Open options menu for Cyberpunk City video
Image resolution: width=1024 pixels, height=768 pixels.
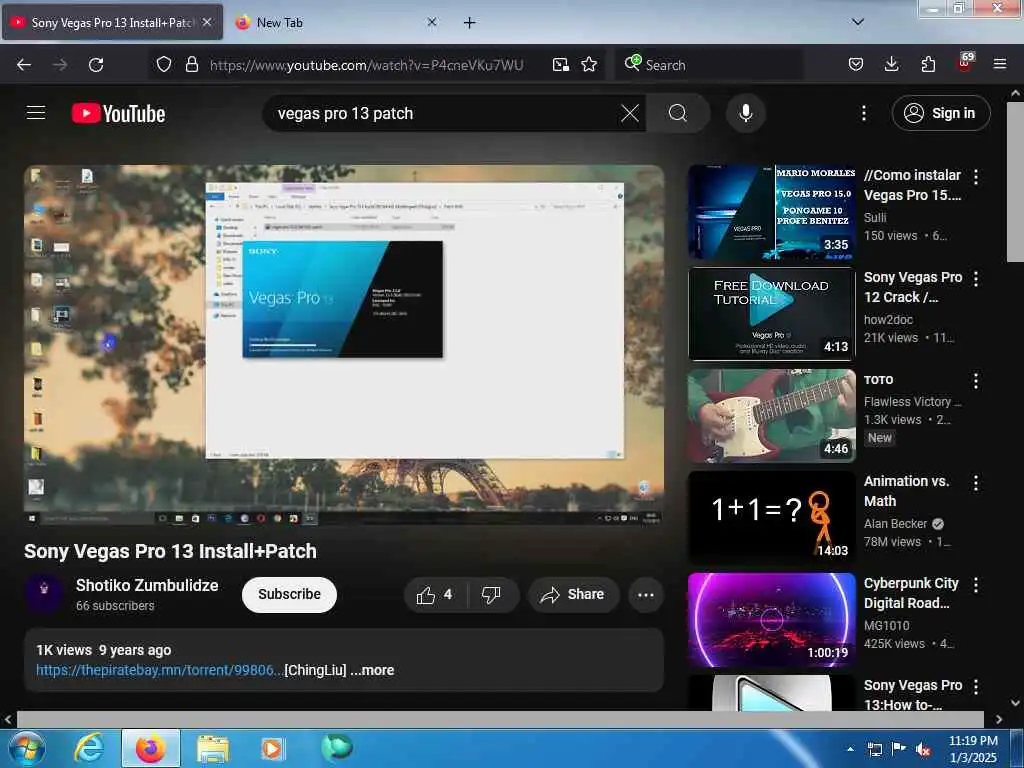[976, 584]
